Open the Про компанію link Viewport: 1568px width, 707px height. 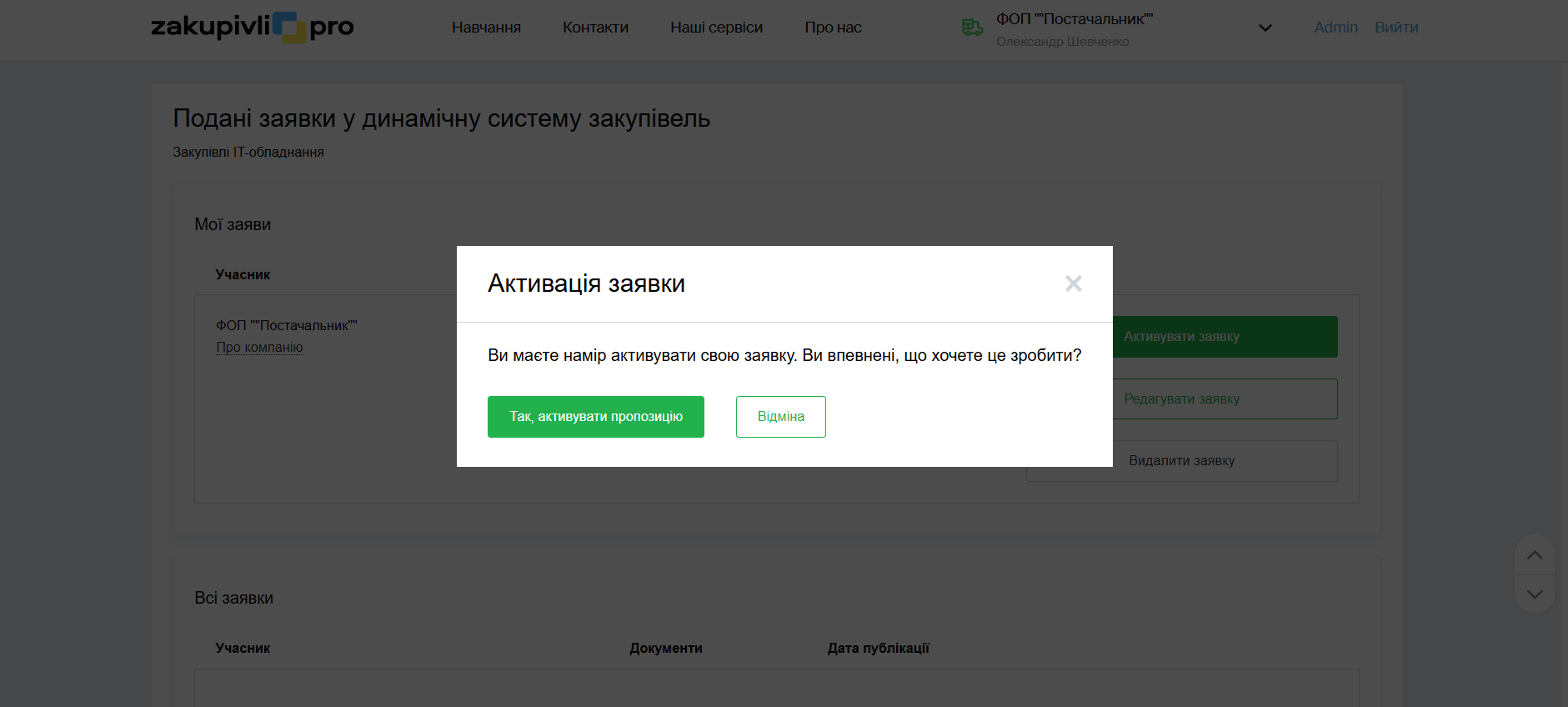pos(259,348)
